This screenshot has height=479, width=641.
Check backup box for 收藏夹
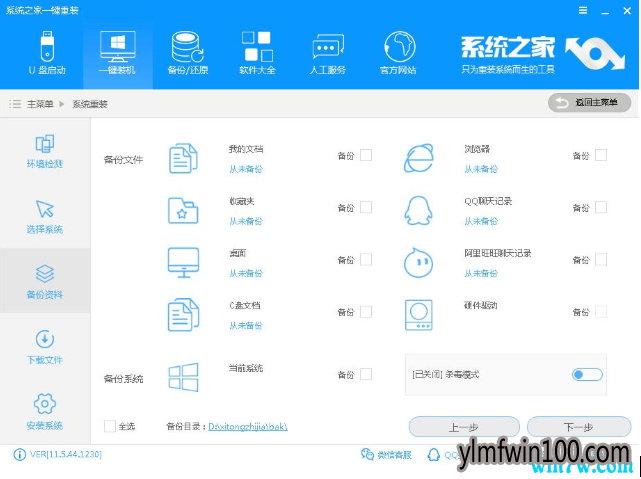coord(366,207)
